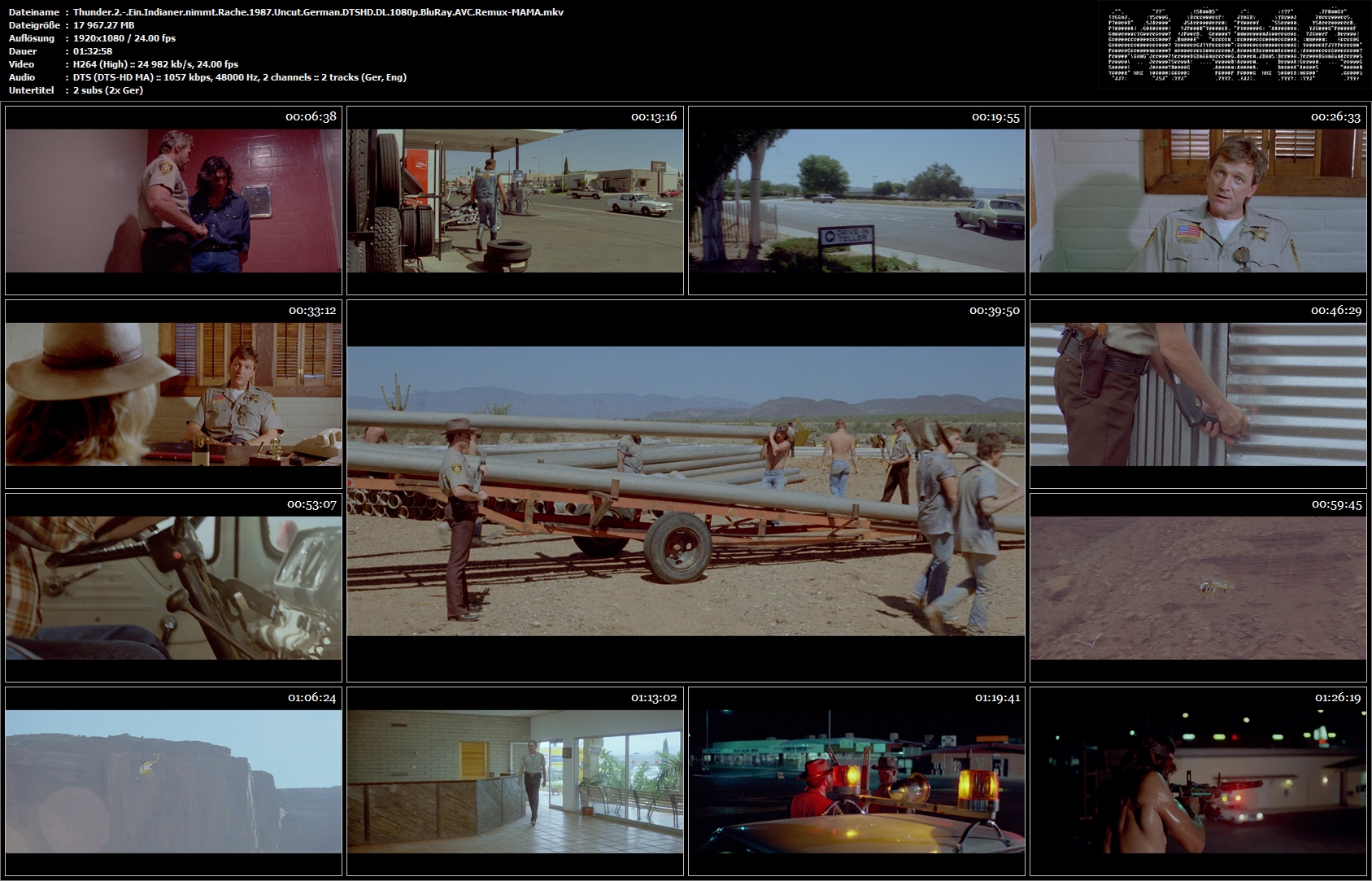Select the large center frame at 00:39:50

(686, 491)
